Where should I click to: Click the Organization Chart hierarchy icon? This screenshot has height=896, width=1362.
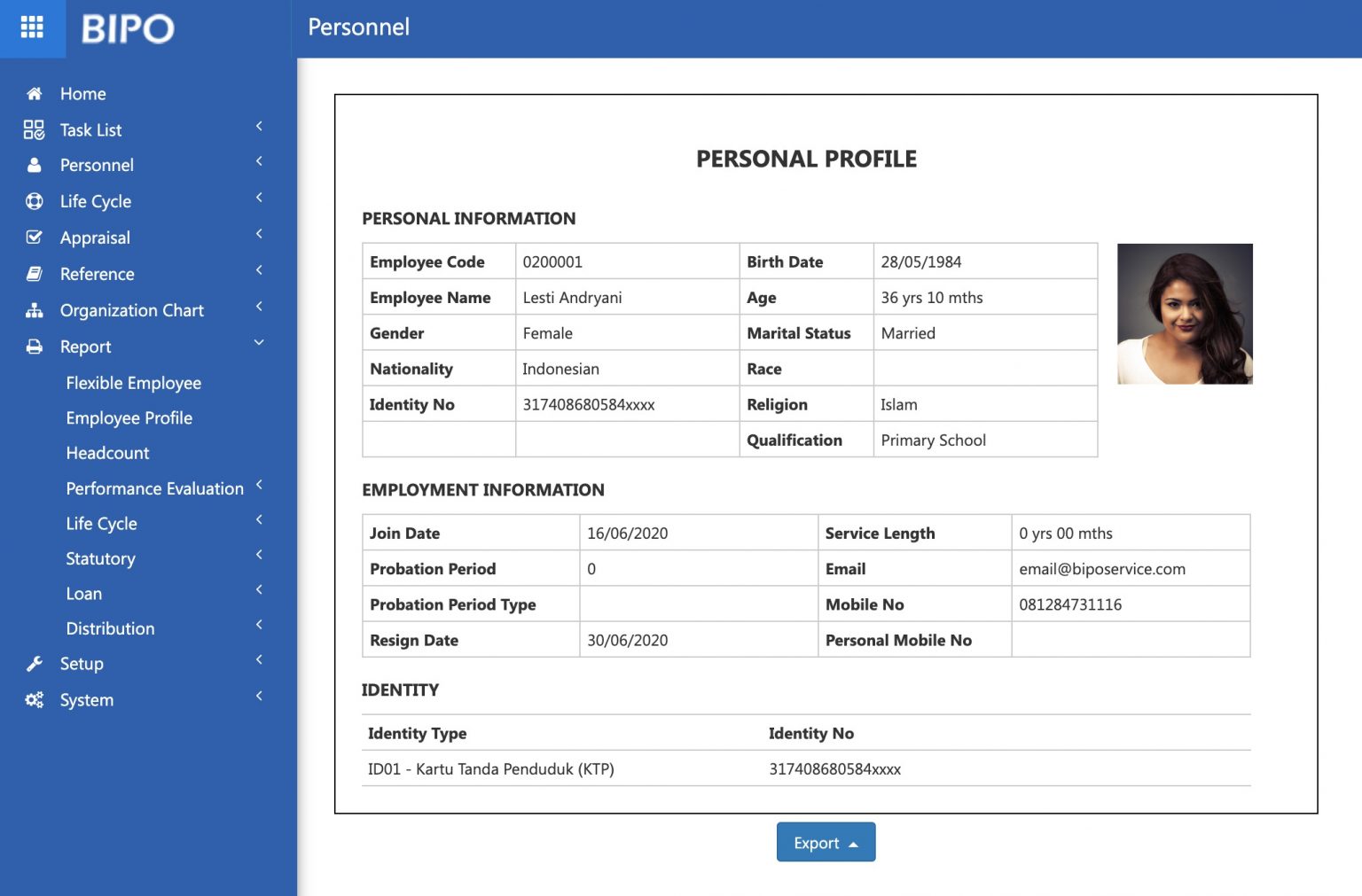[34, 310]
